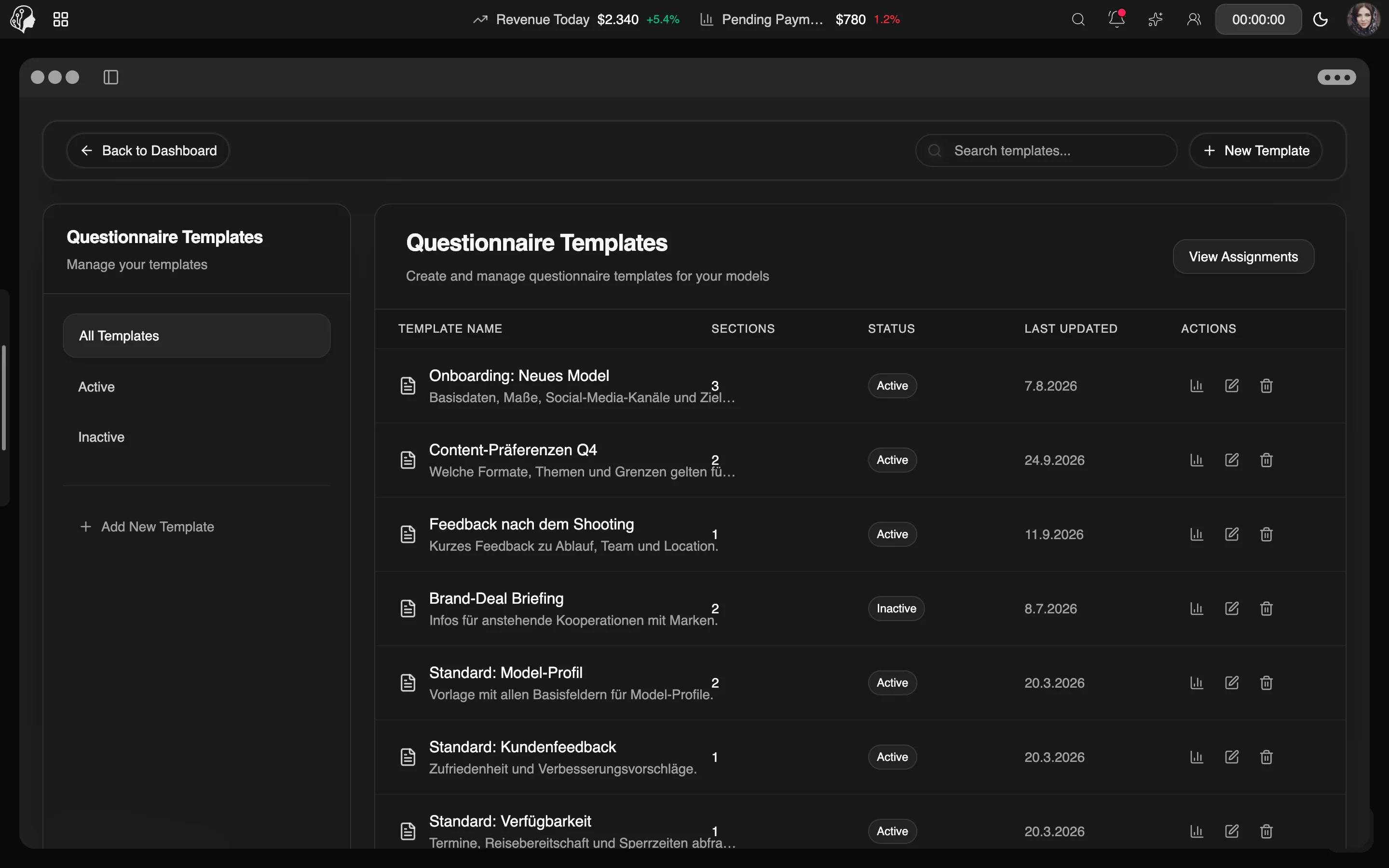Open the Standard: Model-Profil template name
The image size is (1389, 868).
click(x=505, y=672)
